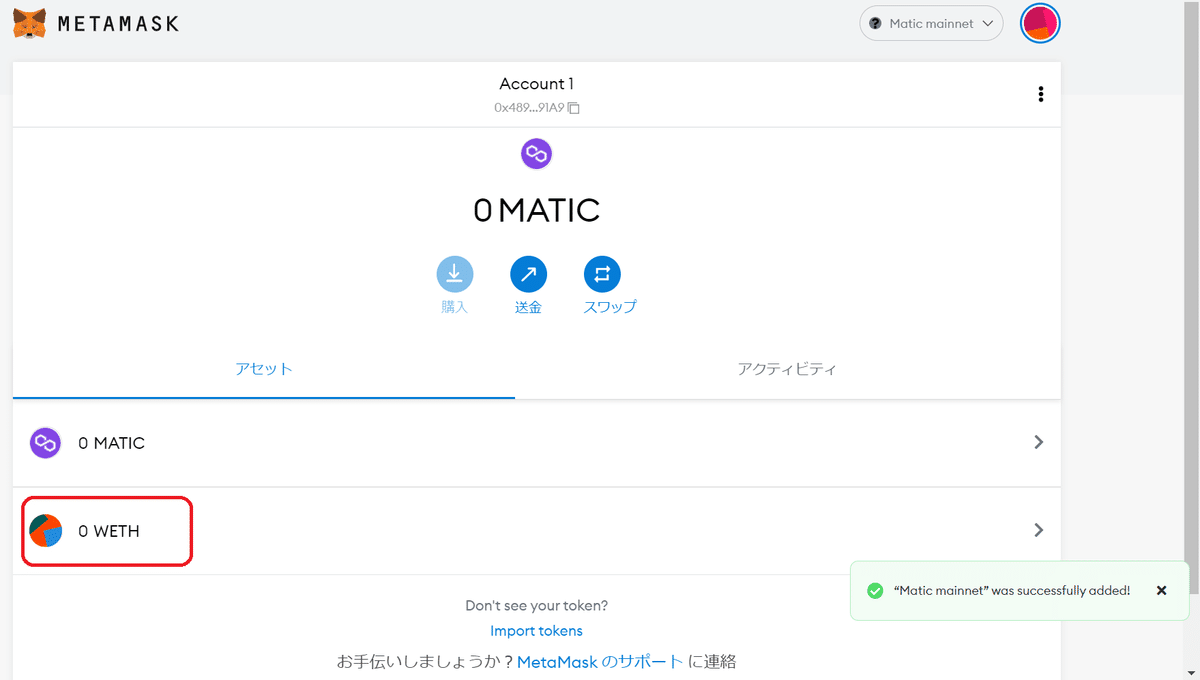Viewport: 1200px width, 680px height.
Task: Click the green success checkmark icon
Action: tap(874, 591)
